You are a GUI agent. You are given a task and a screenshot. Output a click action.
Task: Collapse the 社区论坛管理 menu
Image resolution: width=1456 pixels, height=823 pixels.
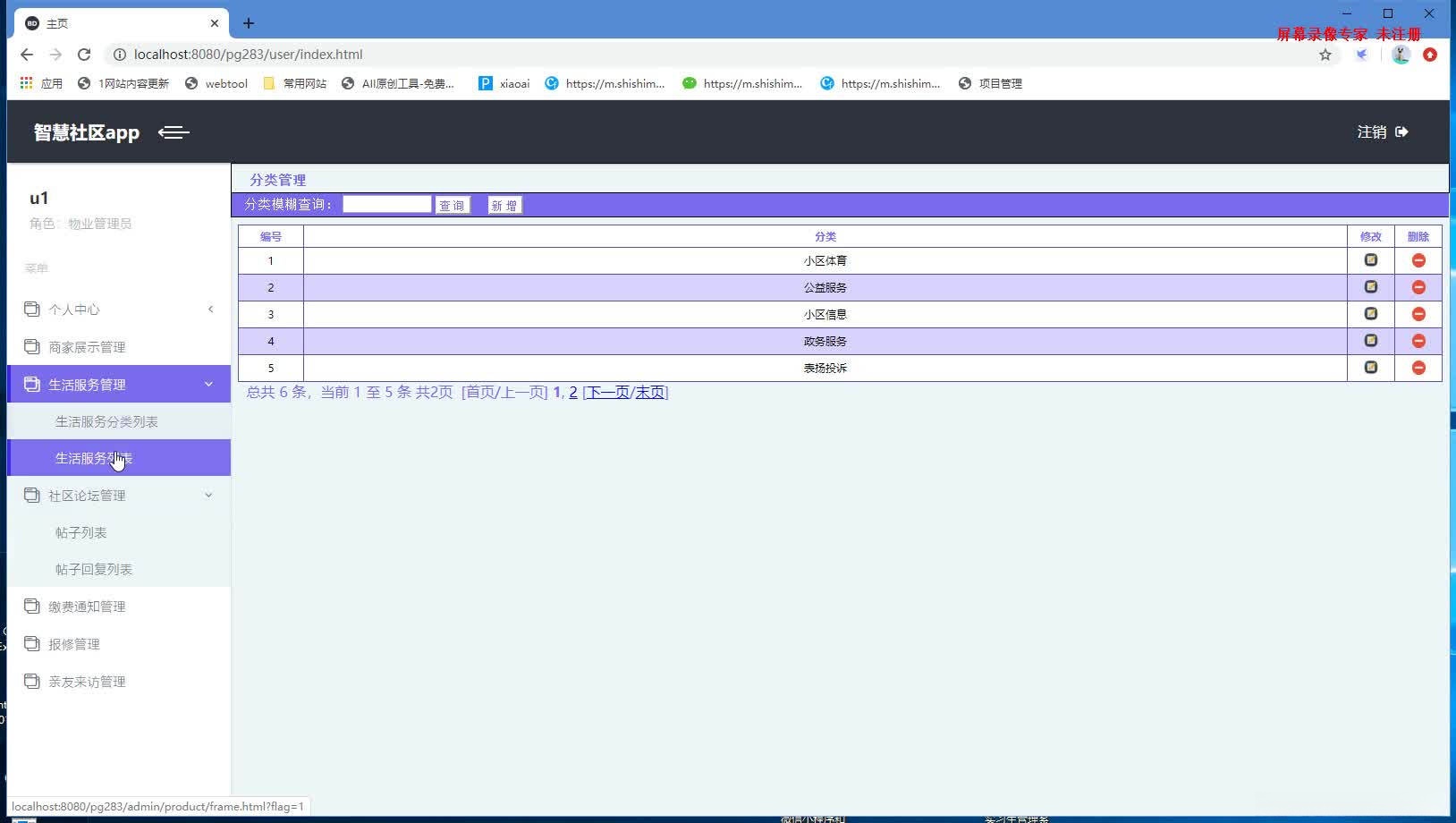tap(119, 496)
